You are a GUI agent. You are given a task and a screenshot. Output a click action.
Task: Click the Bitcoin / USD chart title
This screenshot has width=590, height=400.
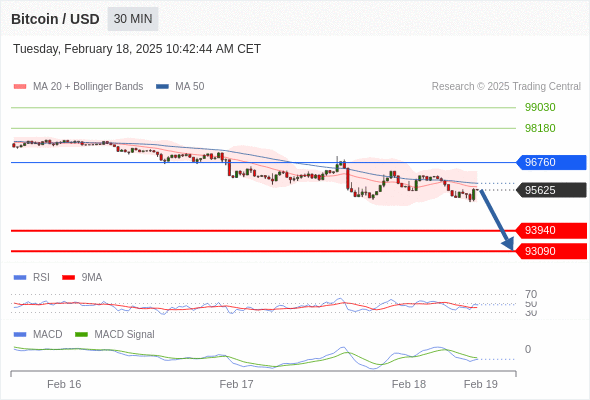[x=55, y=19]
